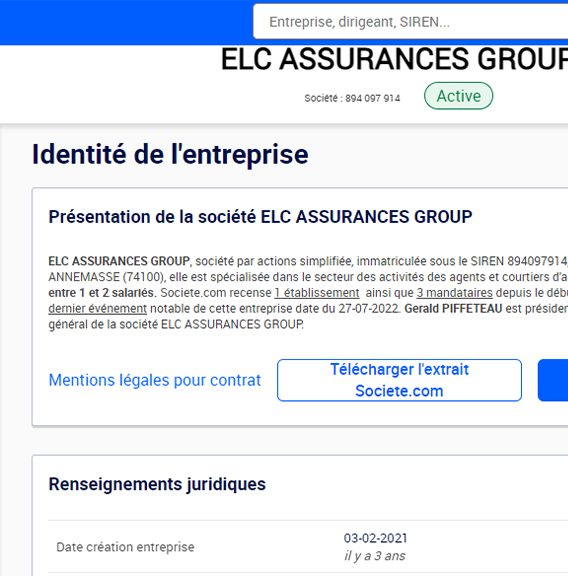Click the 'Identité de l'entreprise' heading
This screenshot has height=576, width=568.
pyautogui.click(x=170, y=154)
